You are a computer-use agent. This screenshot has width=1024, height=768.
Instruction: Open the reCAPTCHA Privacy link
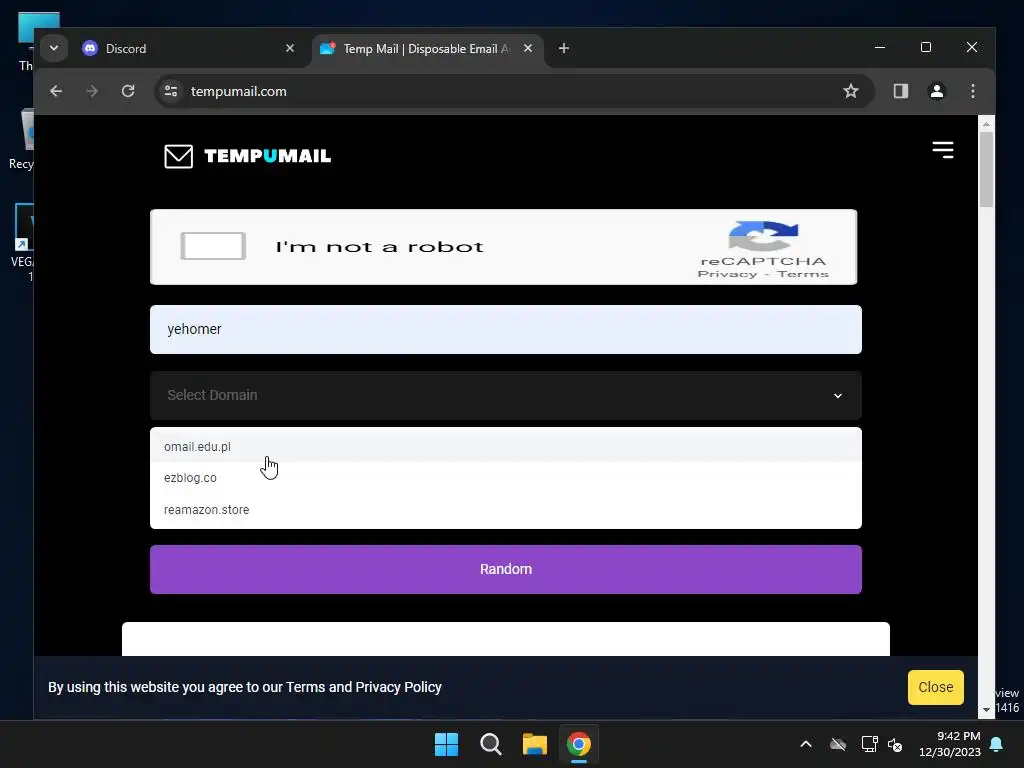coord(727,274)
